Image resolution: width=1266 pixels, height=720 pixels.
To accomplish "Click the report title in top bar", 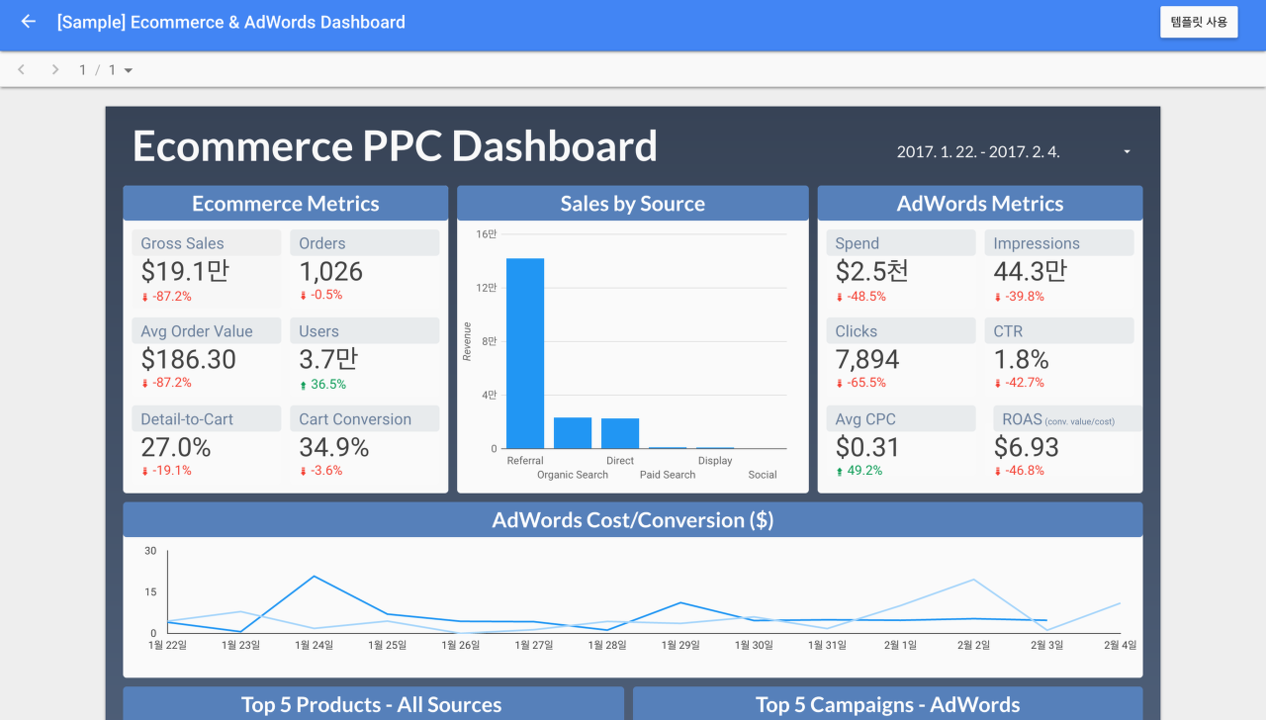I will click(231, 22).
